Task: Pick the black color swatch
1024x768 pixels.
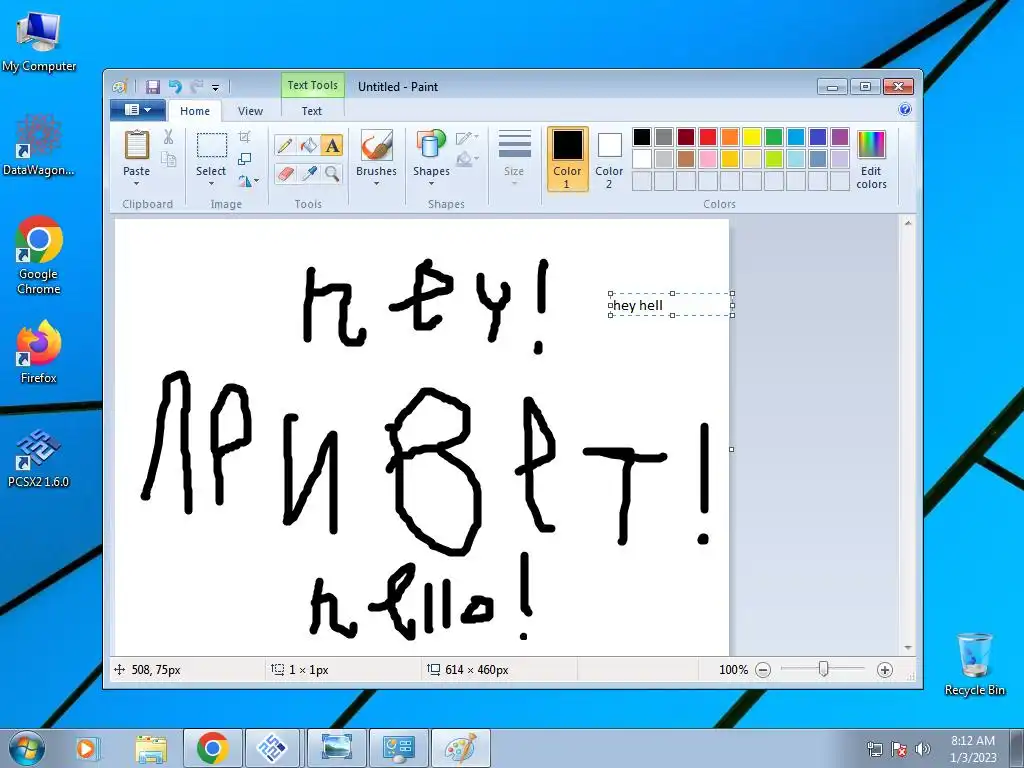Action: pos(642,137)
